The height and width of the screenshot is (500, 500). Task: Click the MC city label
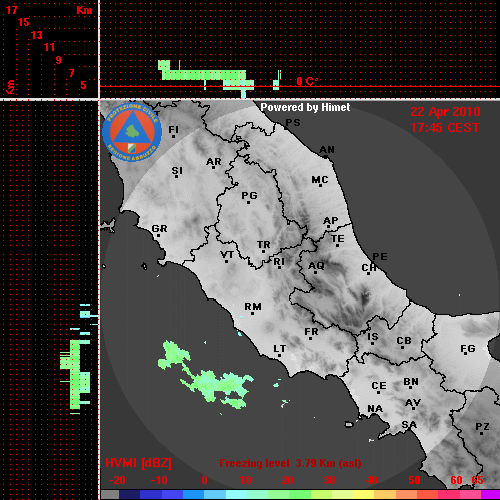point(320,180)
